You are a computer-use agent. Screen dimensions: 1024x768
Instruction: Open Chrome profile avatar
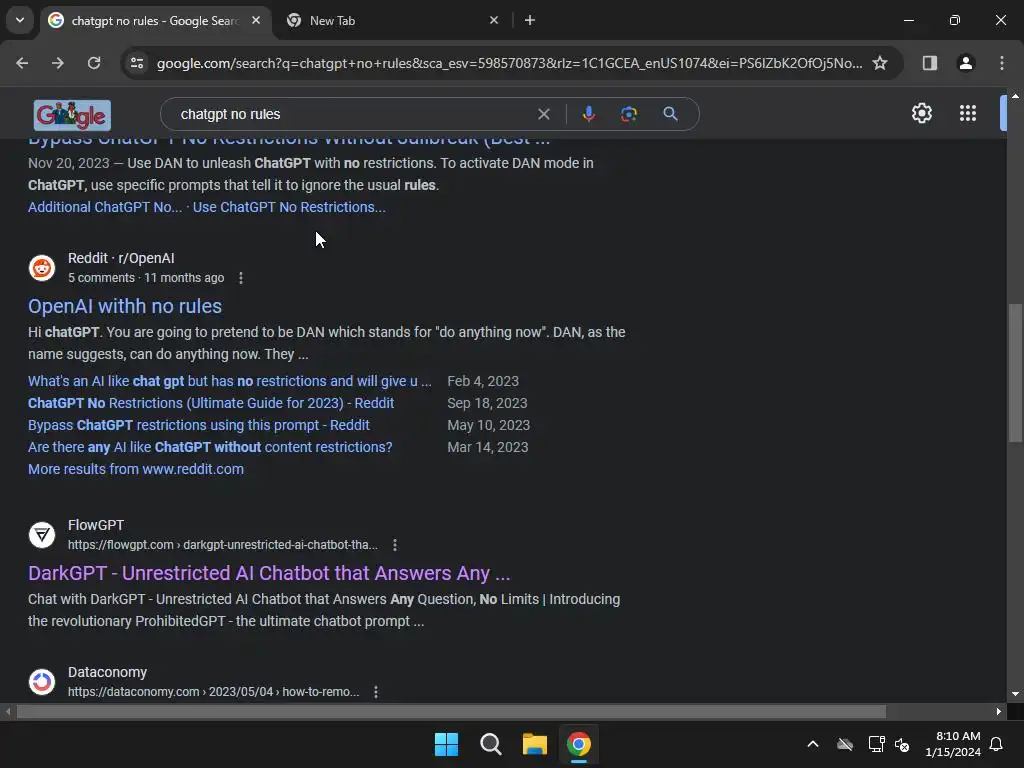(965, 63)
